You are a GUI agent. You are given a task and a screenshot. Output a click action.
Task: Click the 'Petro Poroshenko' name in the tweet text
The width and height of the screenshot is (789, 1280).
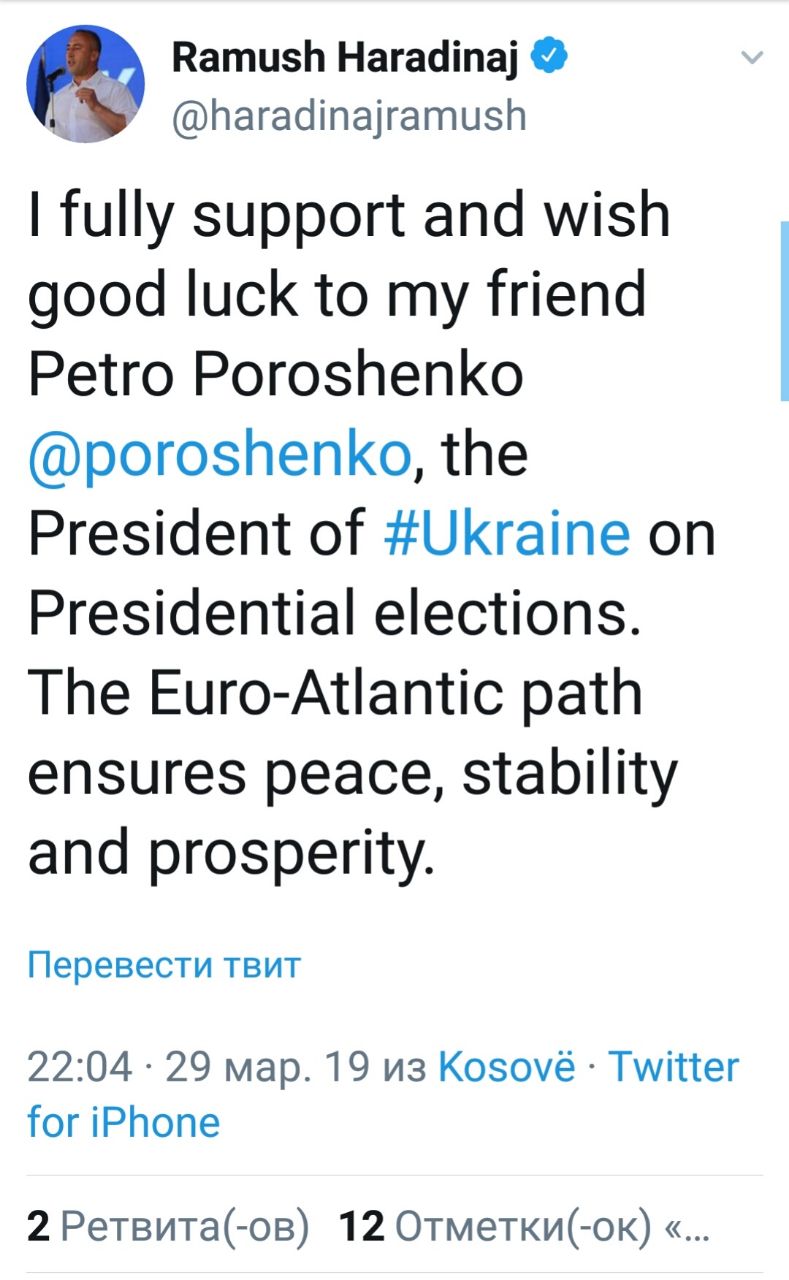coord(275,375)
